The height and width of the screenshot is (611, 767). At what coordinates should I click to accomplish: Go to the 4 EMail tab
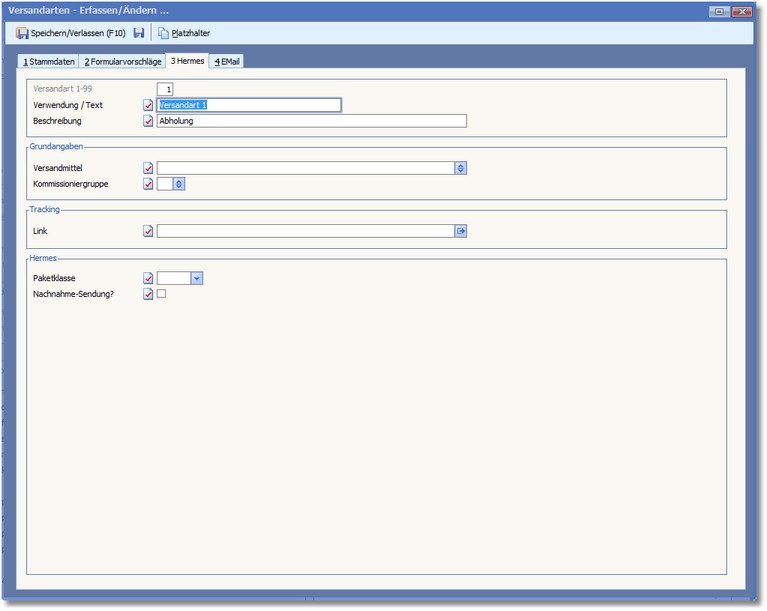[x=227, y=61]
